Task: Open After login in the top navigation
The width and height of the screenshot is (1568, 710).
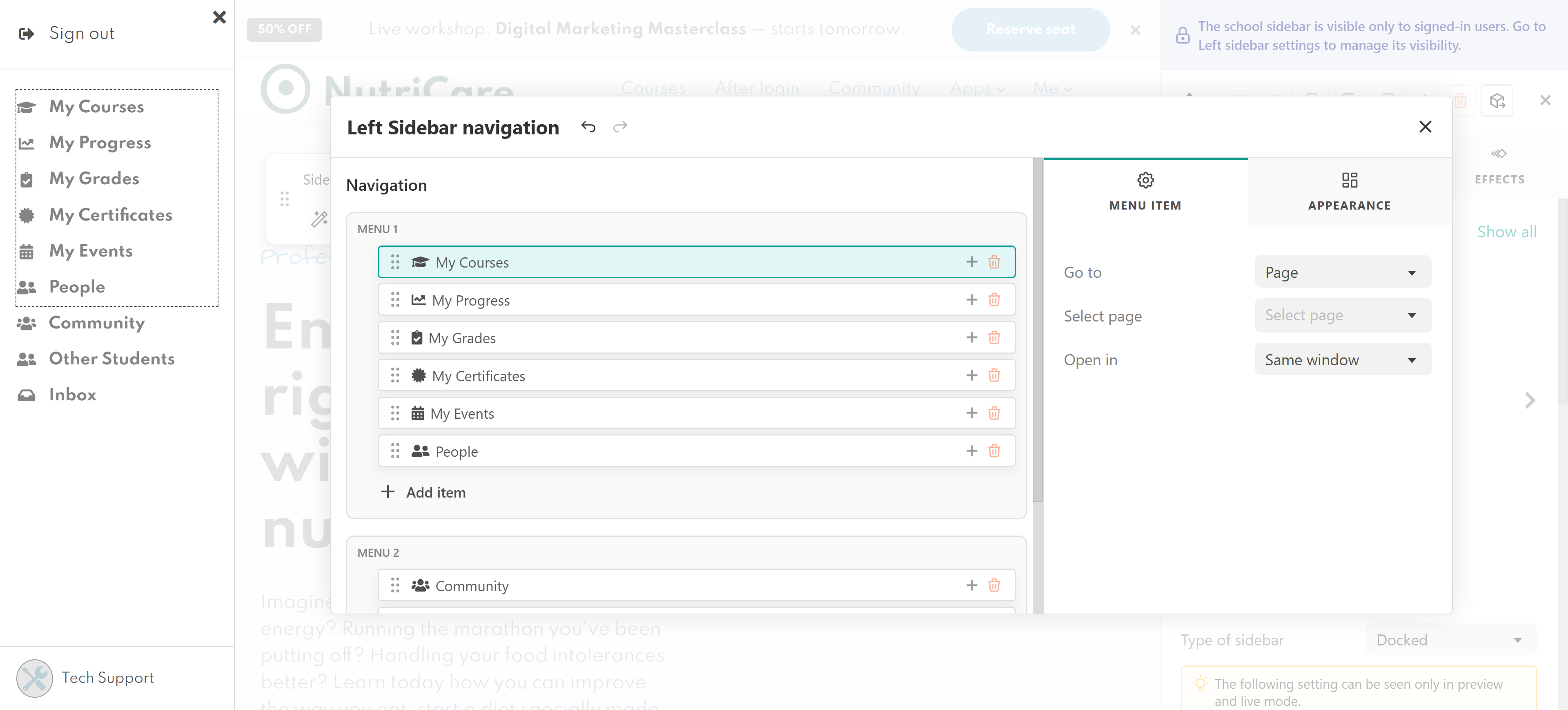Action: [757, 88]
